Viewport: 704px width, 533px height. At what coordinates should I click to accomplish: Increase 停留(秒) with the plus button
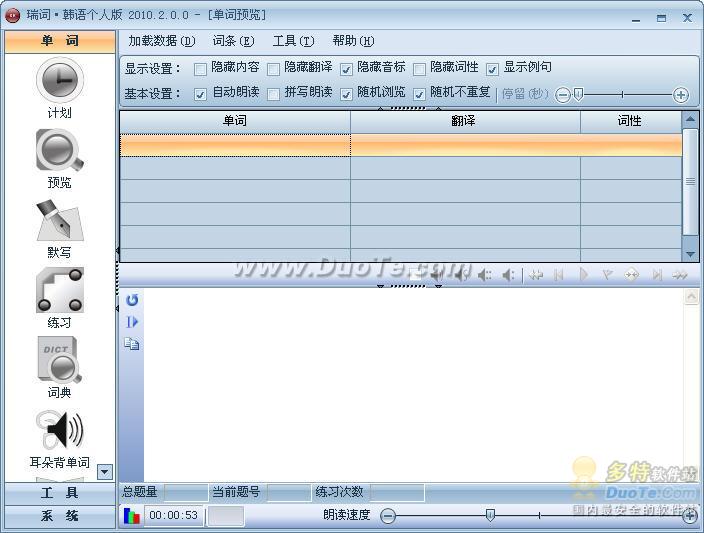coord(681,95)
